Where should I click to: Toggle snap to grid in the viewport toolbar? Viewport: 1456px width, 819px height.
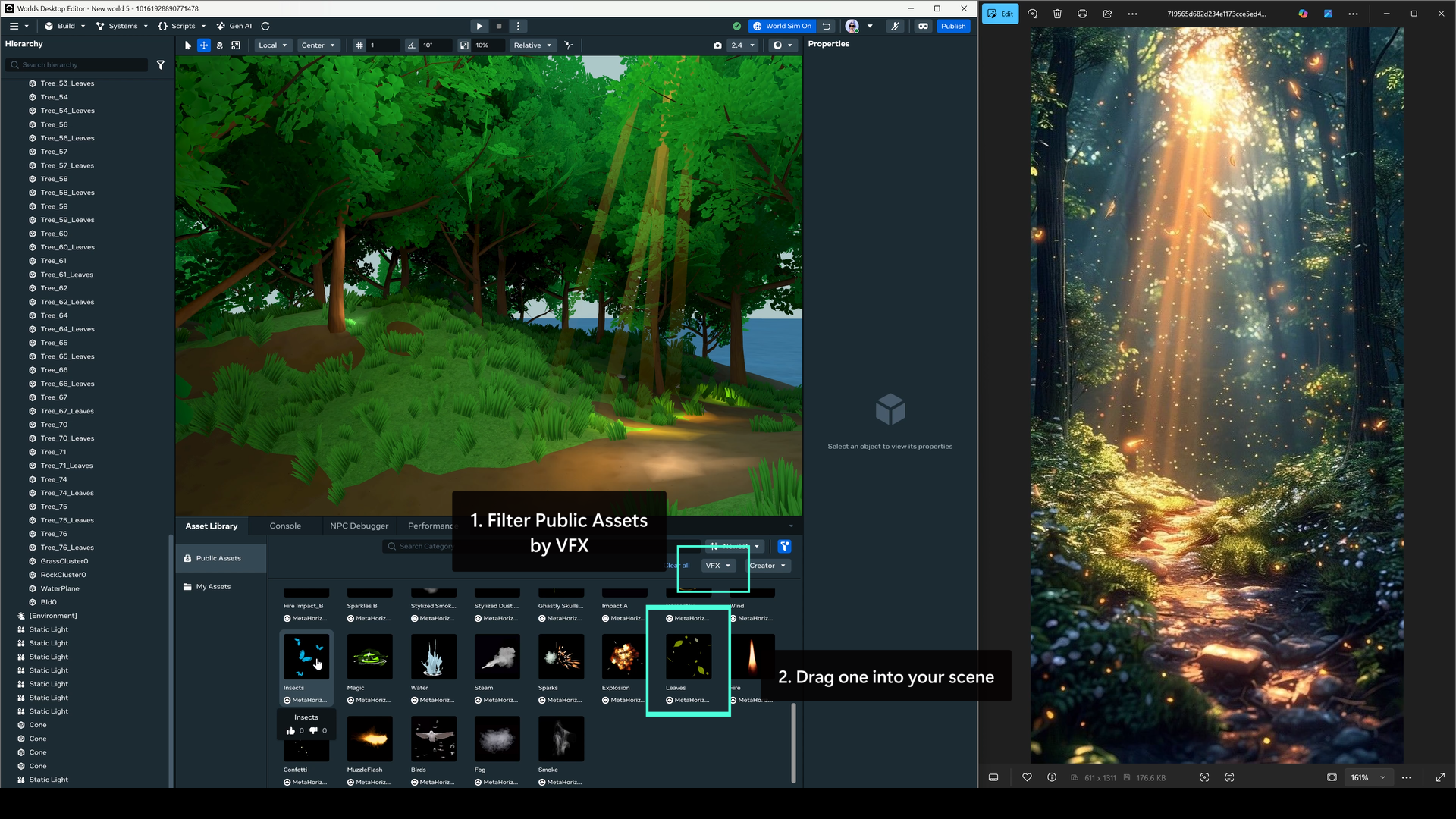tap(359, 45)
